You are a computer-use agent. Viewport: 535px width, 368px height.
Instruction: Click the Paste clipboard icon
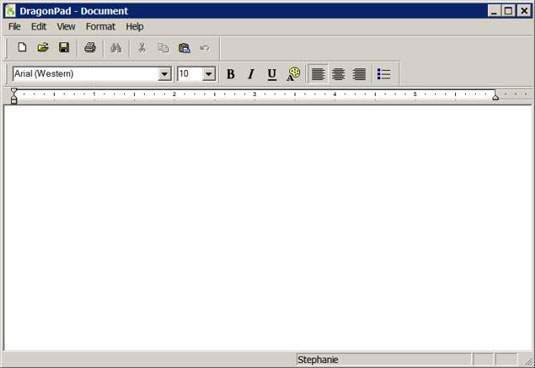pyautogui.click(x=184, y=48)
